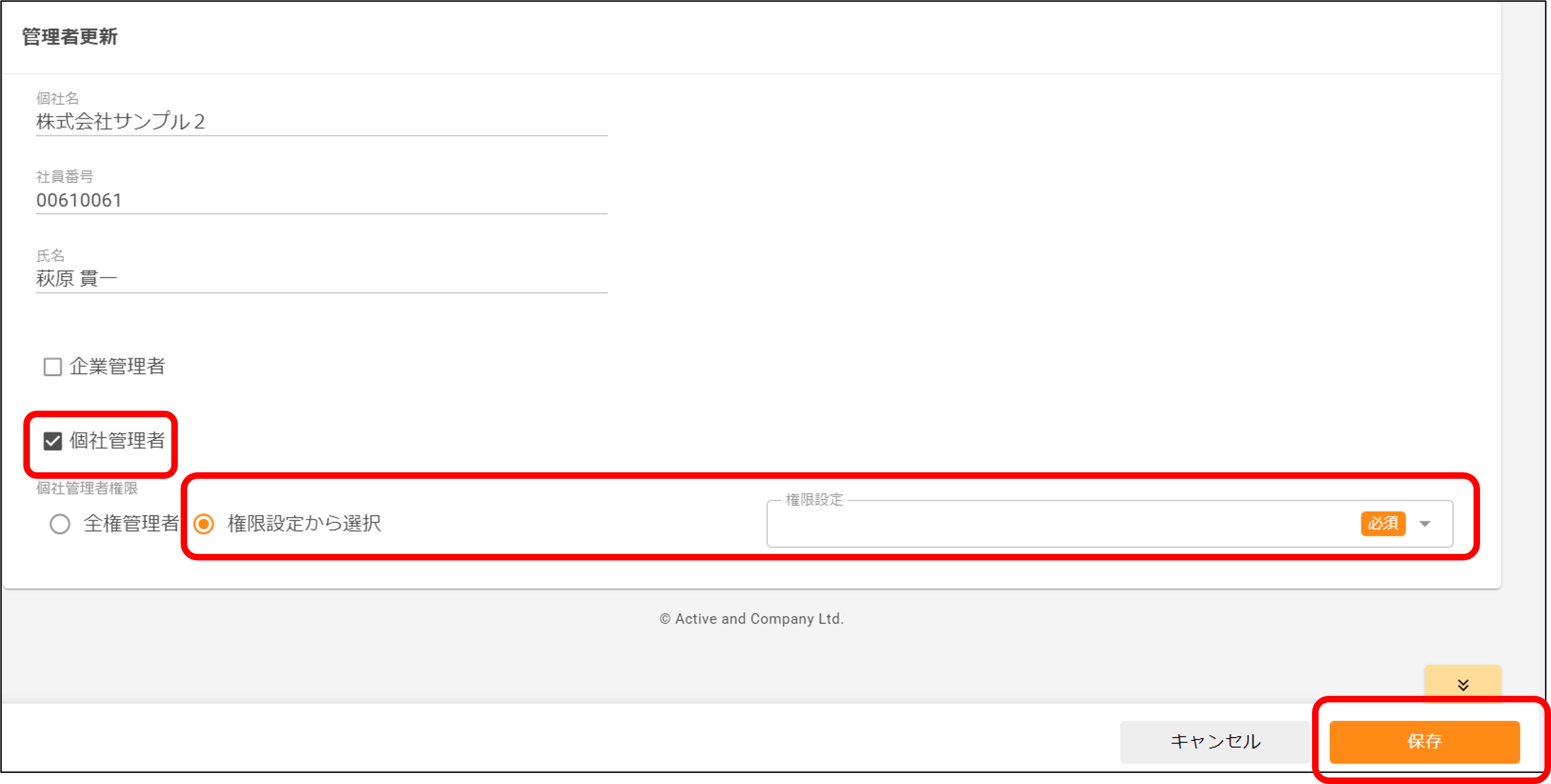Select the 全権管理者 radio button
This screenshot has height=784, width=1551.
click(60, 524)
